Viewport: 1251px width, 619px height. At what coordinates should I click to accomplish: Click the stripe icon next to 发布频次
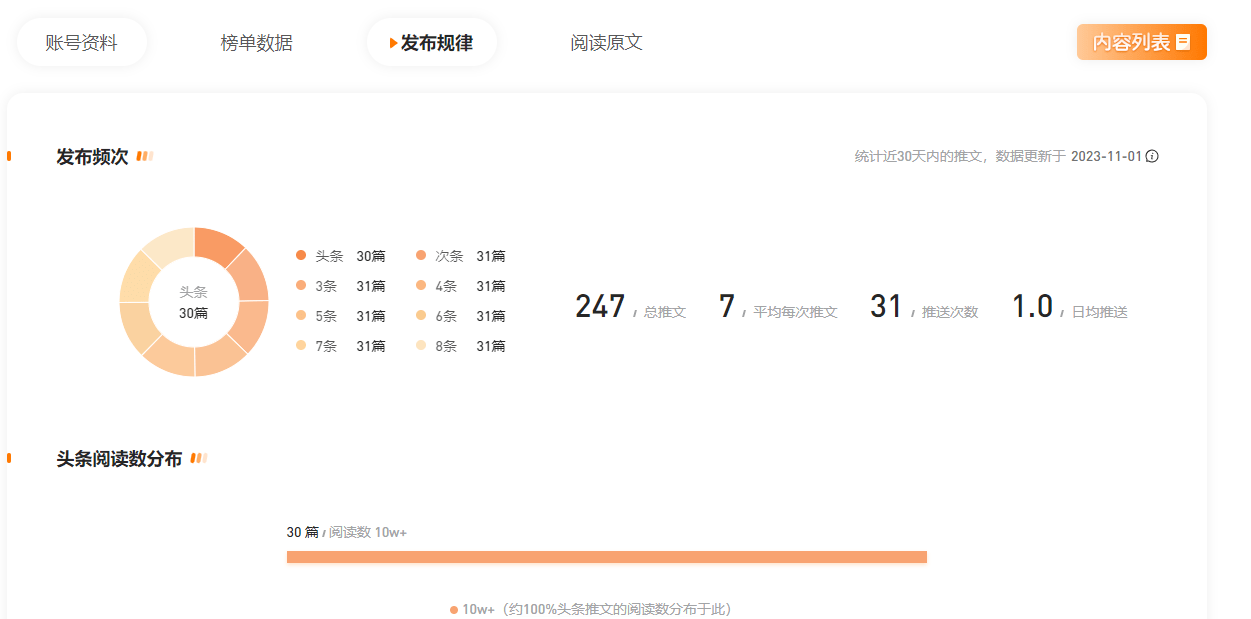point(145,156)
